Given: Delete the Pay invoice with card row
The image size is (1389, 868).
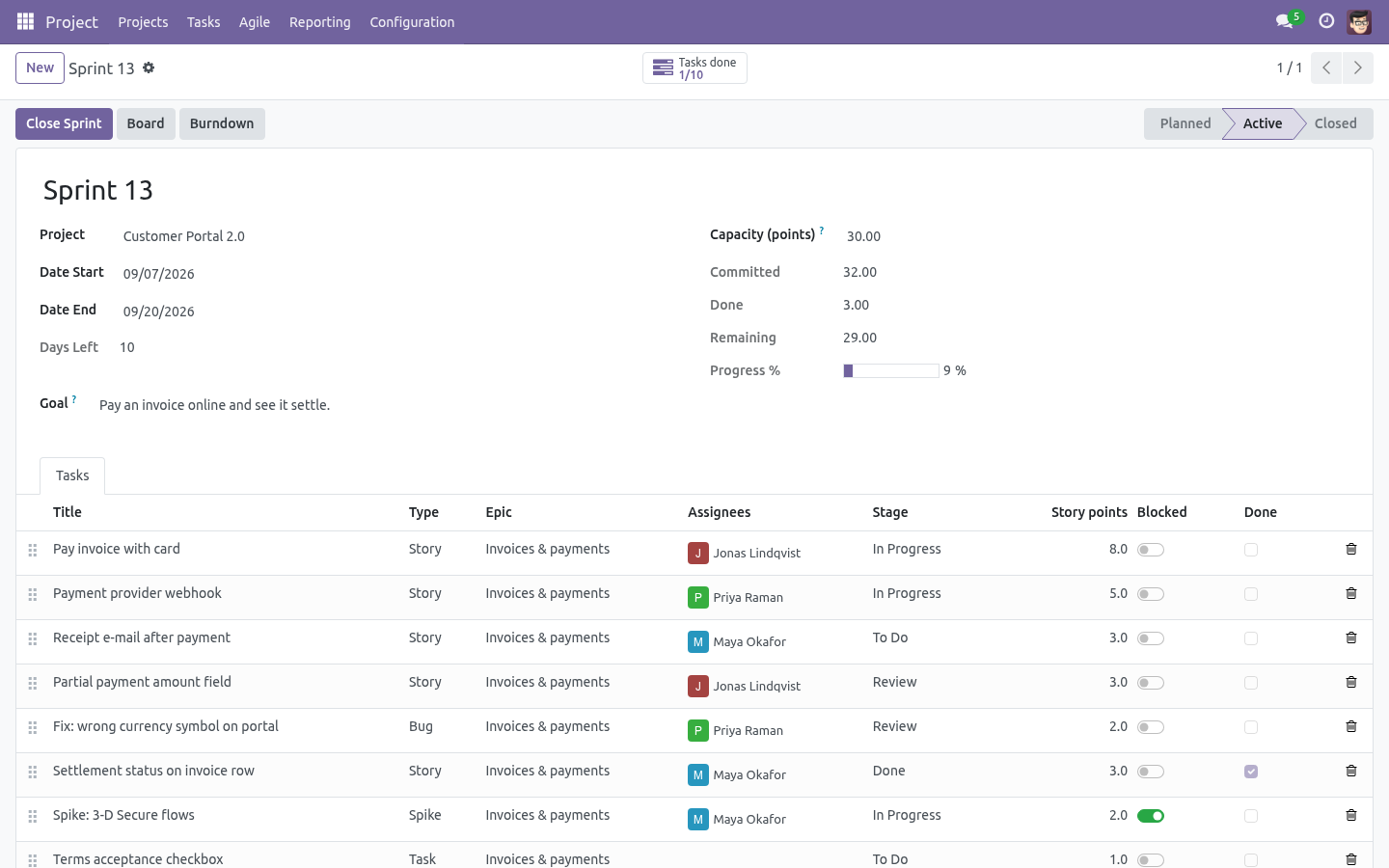Looking at the screenshot, I should pyautogui.click(x=1351, y=549).
